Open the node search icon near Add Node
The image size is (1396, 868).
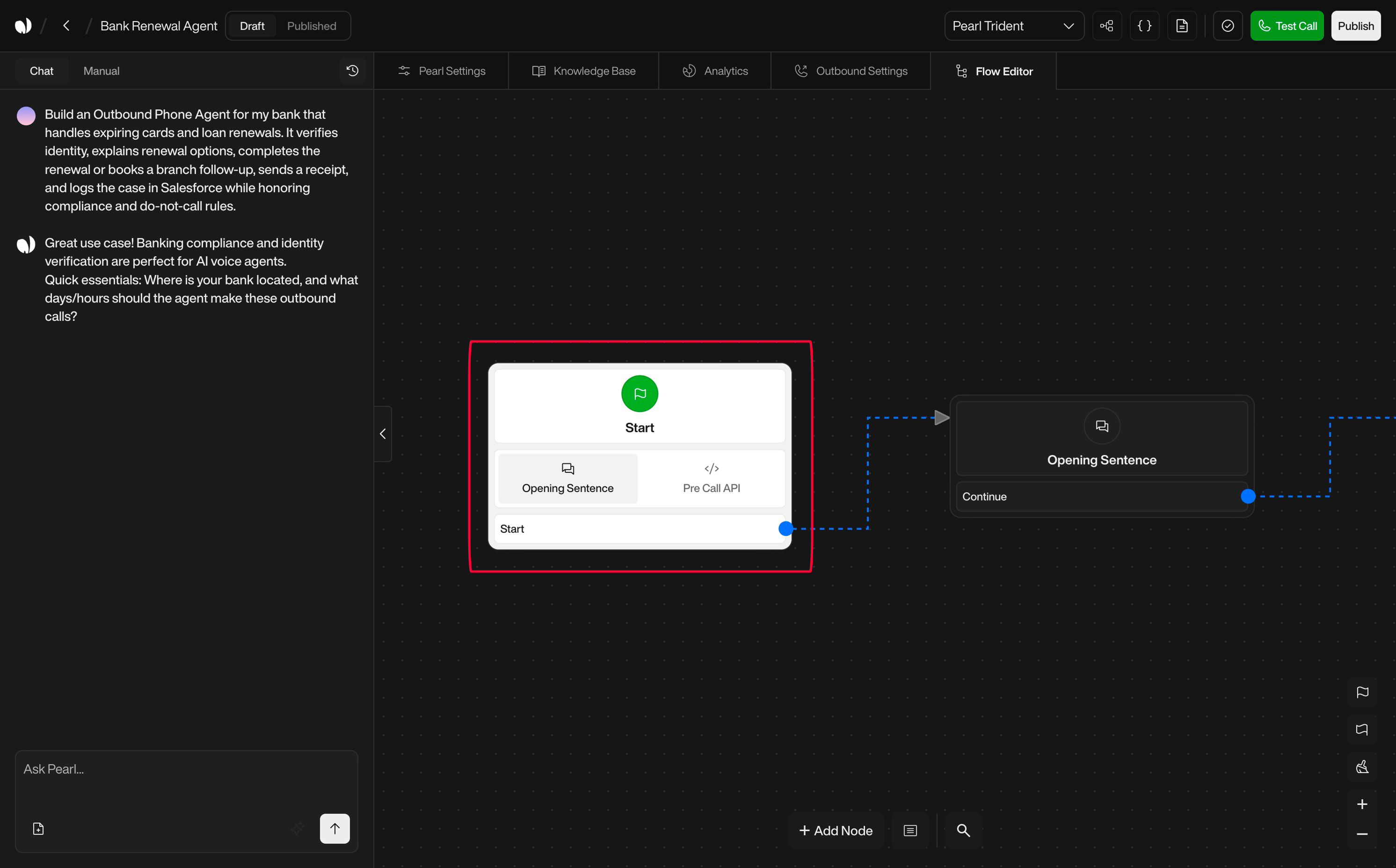964,830
